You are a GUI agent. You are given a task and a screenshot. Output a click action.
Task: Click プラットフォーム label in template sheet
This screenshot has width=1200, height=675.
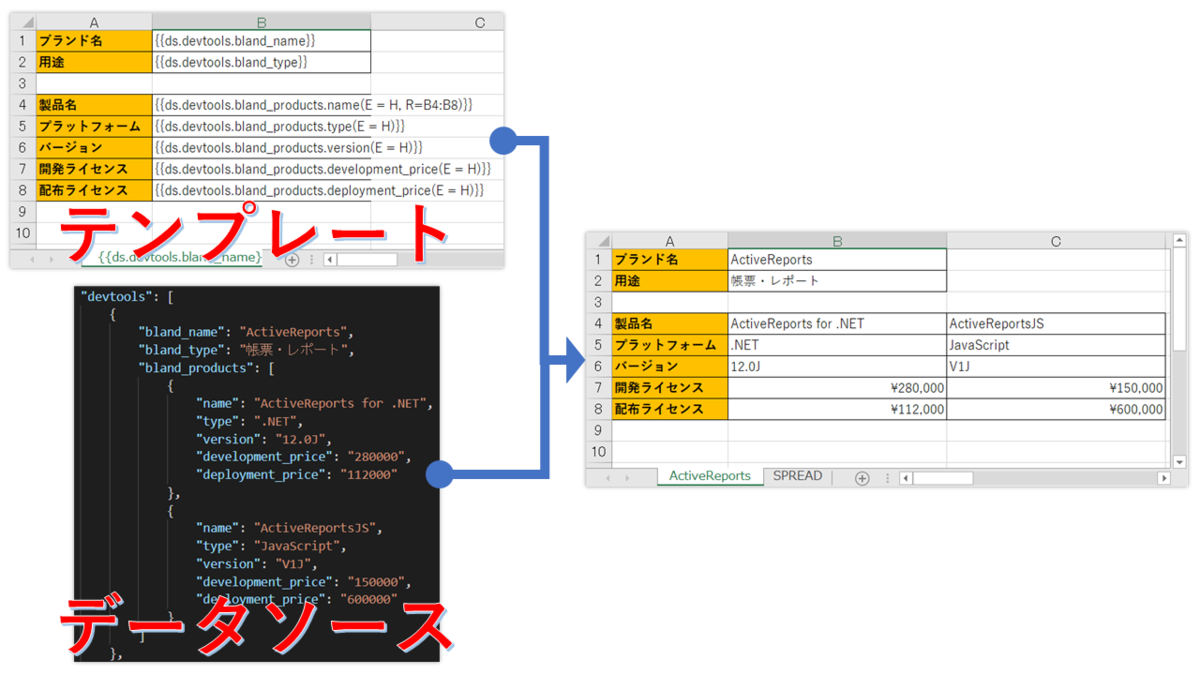tap(94, 126)
